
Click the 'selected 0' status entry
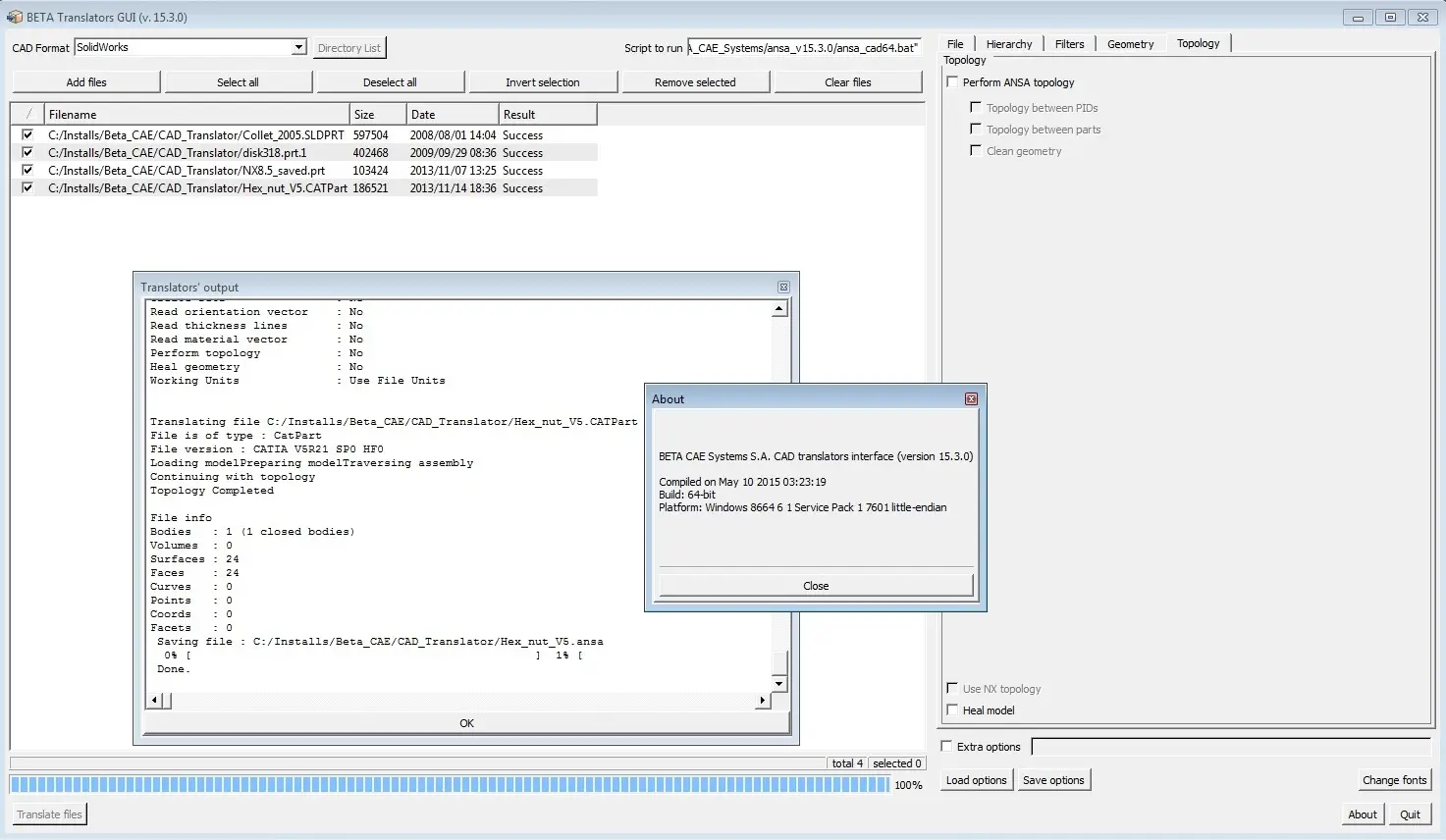coord(896,763)
